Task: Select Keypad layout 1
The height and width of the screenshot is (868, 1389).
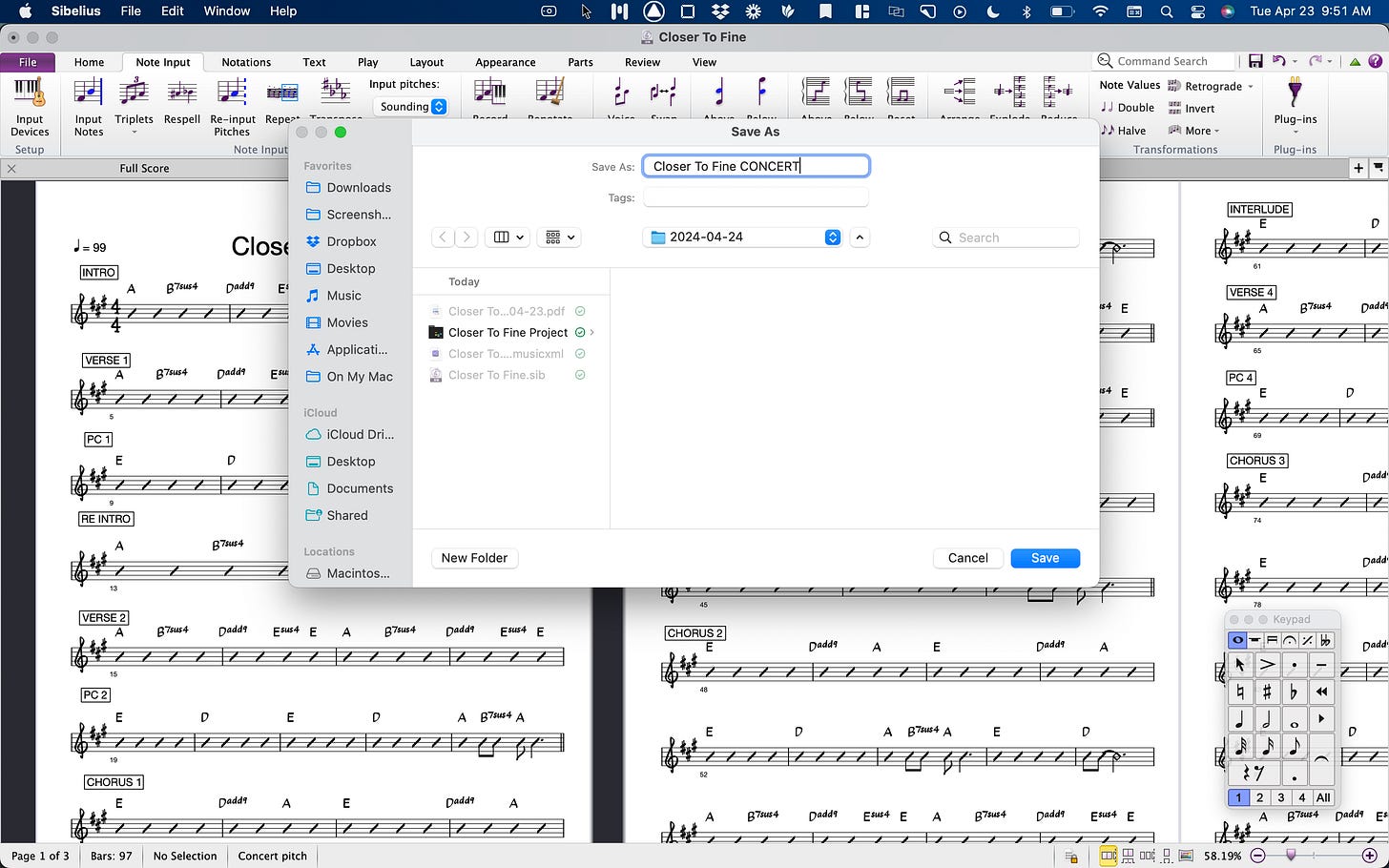Action: tap(1238, 797)
